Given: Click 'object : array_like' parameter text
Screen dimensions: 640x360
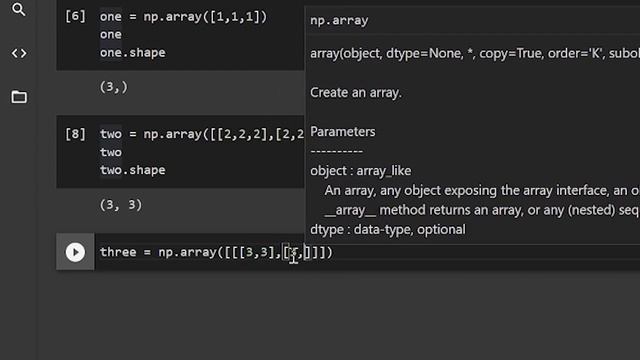Looking at the screenshot, I should (360, 171).
